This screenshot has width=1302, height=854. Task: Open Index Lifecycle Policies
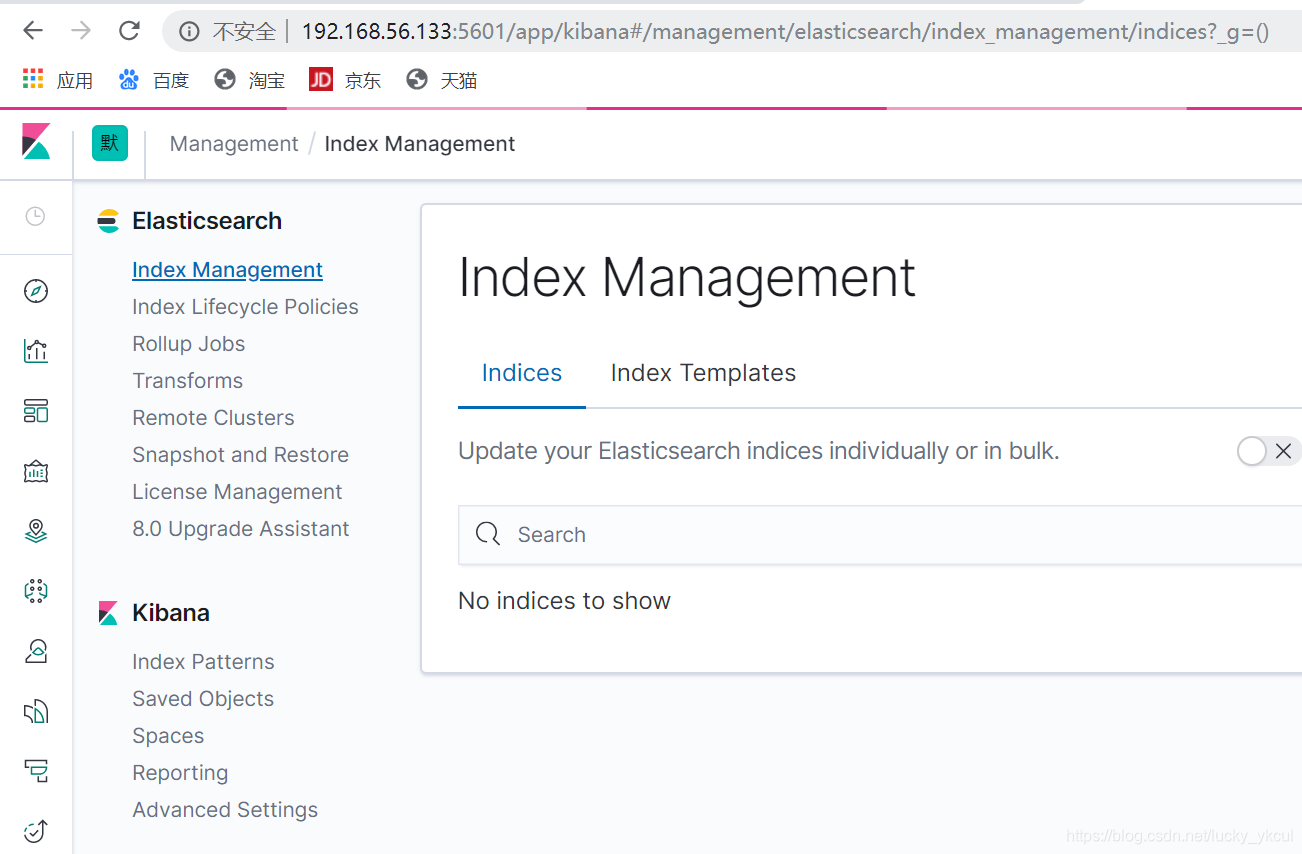tap(245, 307)
